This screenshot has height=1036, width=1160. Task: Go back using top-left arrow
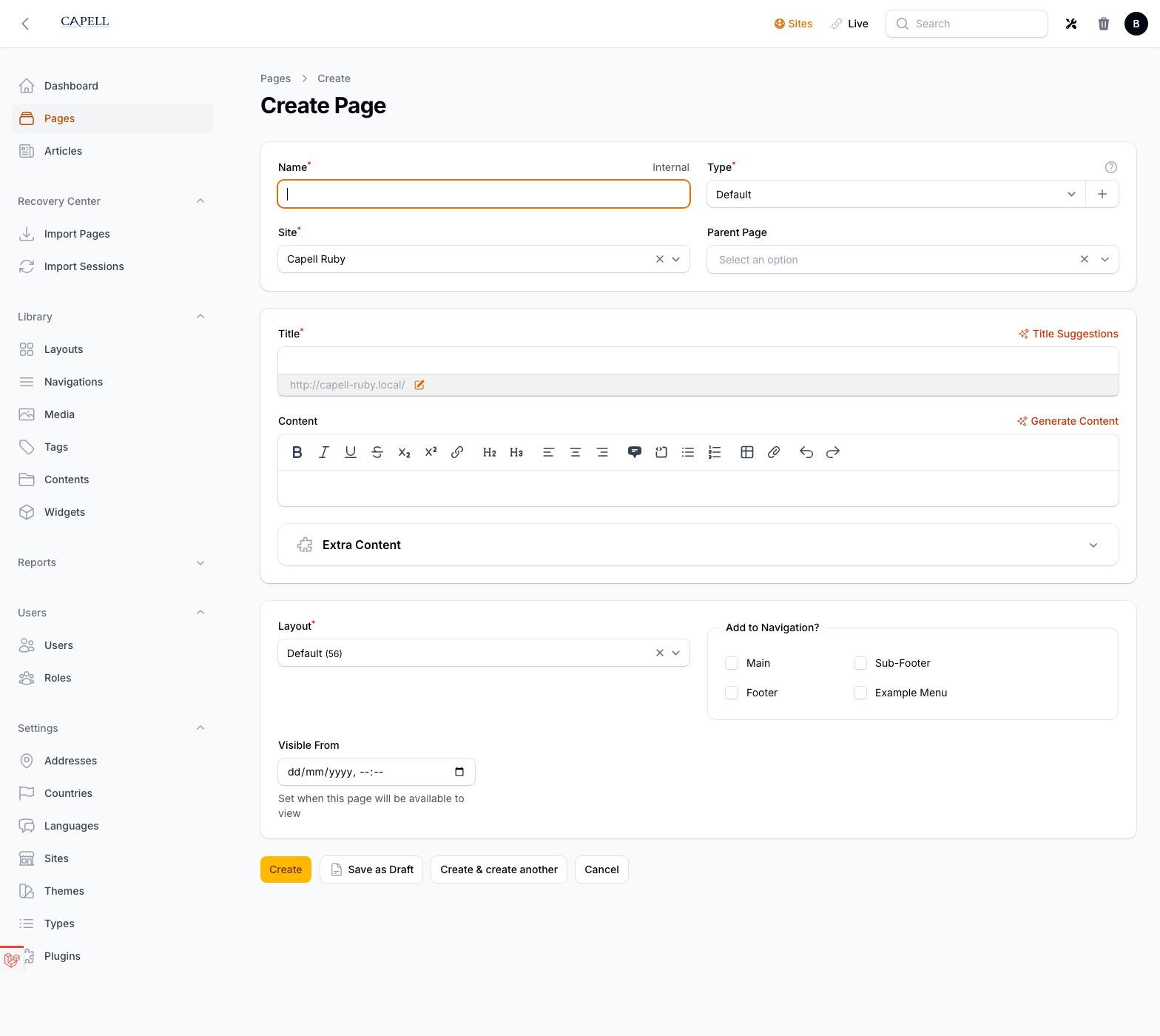pyautogui.click(x=25, y=24)
